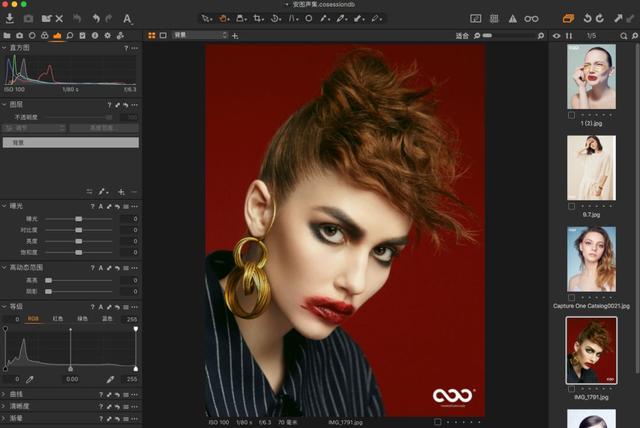Click the Grid overlay icon

pos(494,19)
